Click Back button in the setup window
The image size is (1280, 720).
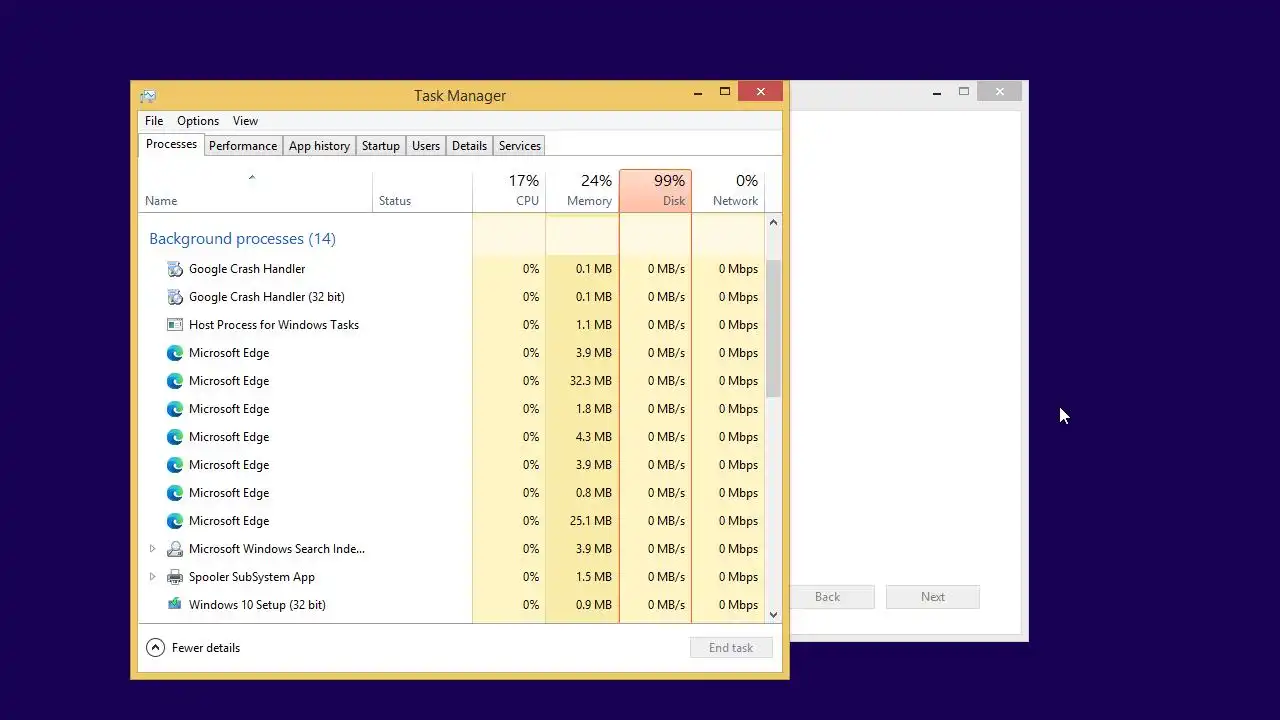pos(828,597)
